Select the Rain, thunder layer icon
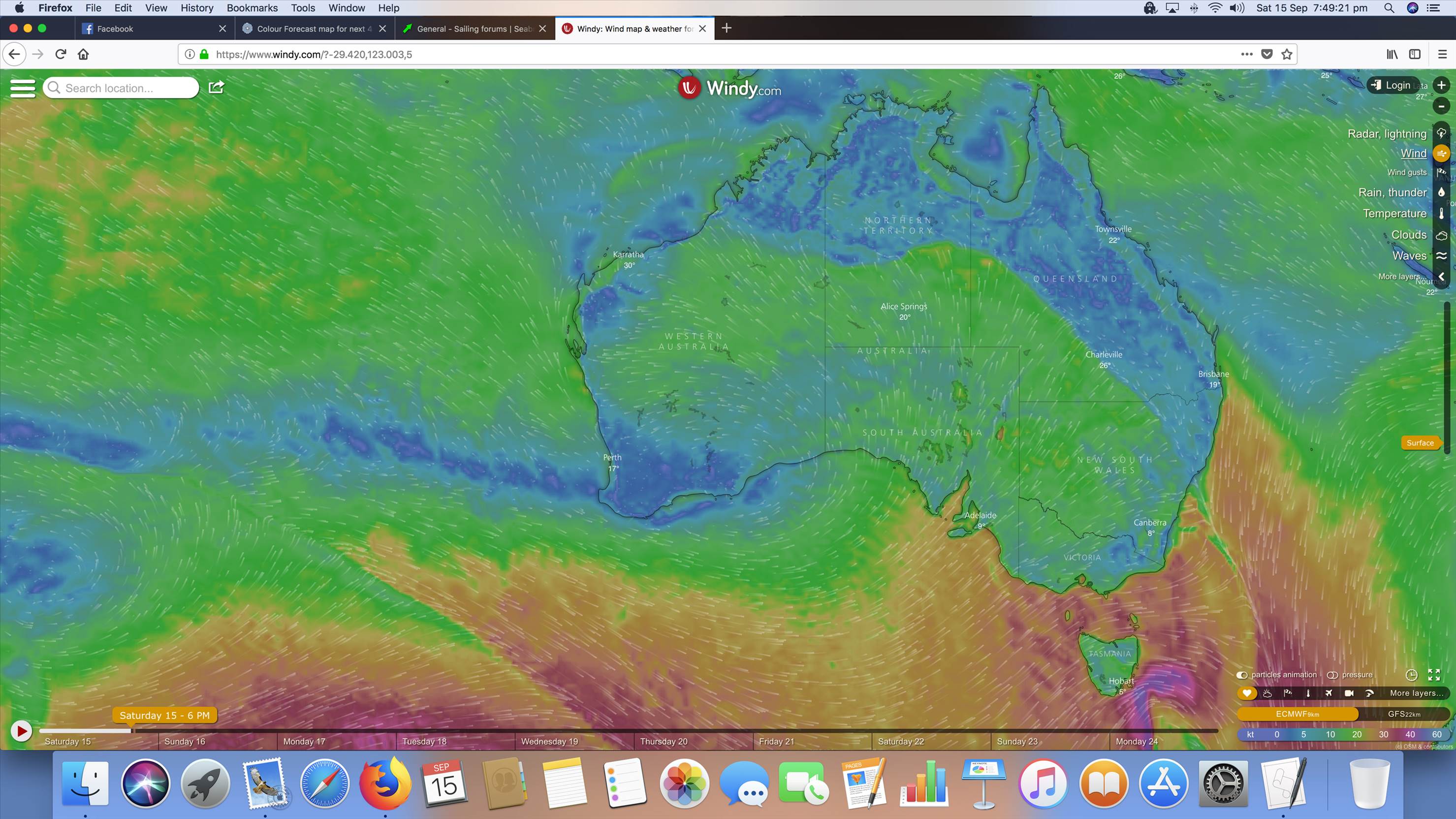Screen dimensions: 1456x819 coord(1441,192)
